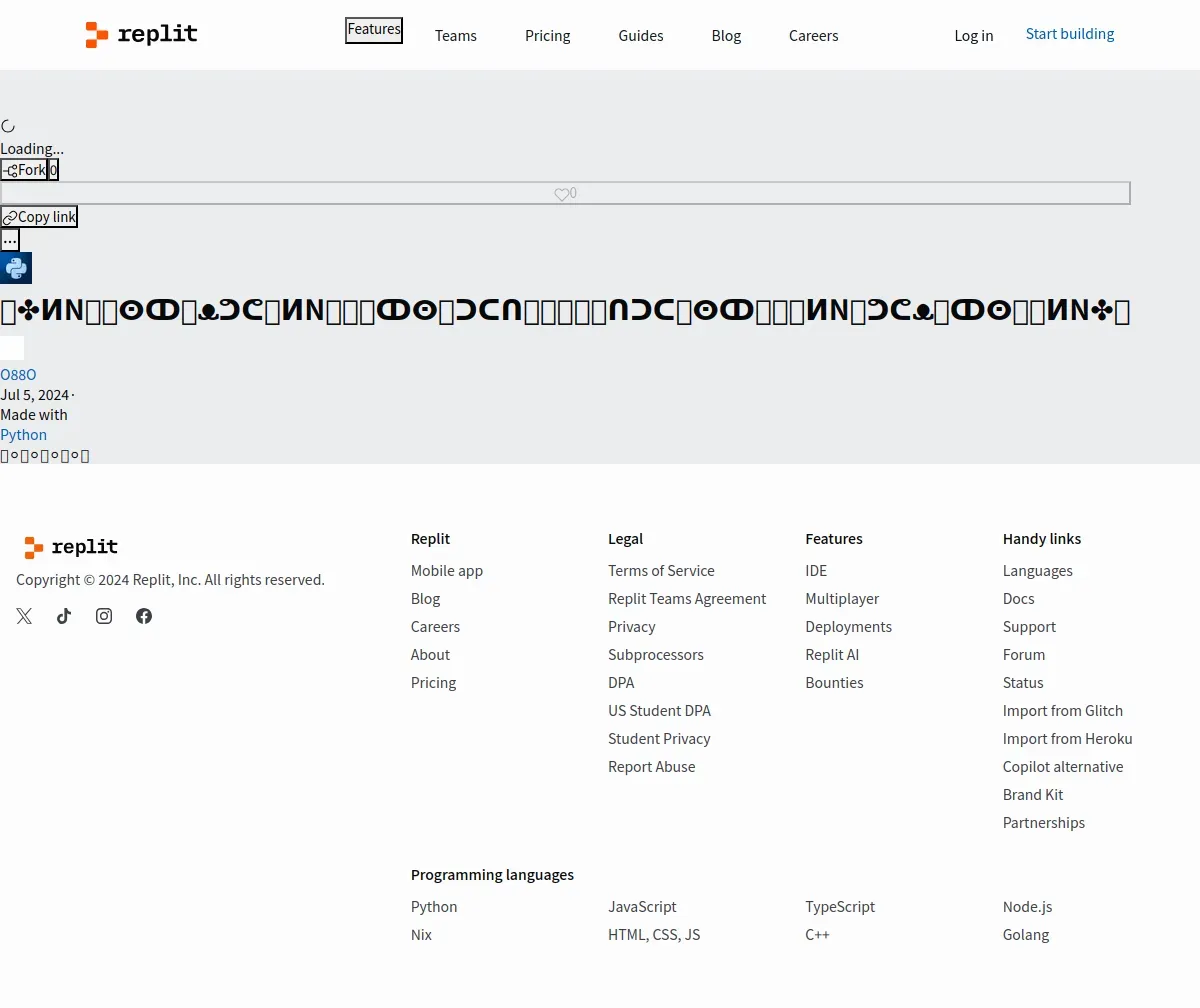
Task: Open the Privacy footer link
Action: point(632,627)
